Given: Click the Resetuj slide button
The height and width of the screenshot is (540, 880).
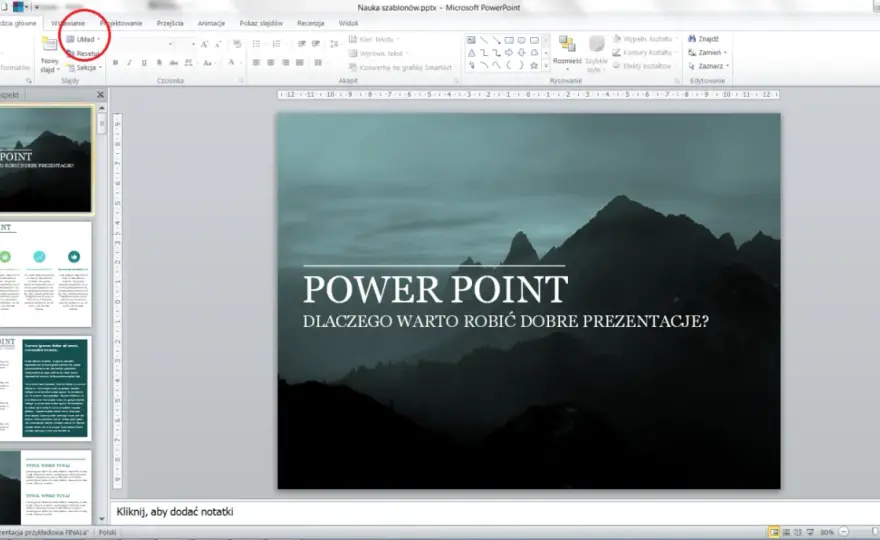Looking at the screenshot, I should pyautogui.click(x=82, y=53).
